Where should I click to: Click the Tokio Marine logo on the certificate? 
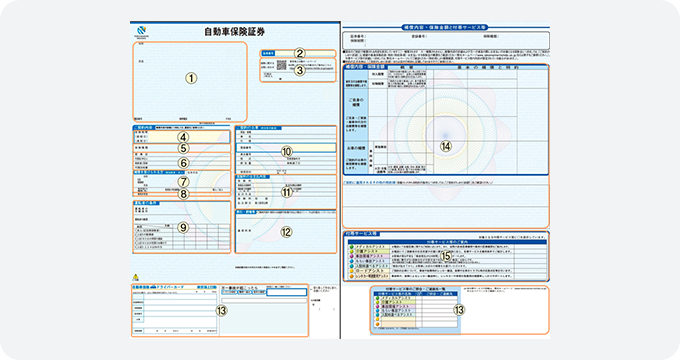[x=141, y=32]
